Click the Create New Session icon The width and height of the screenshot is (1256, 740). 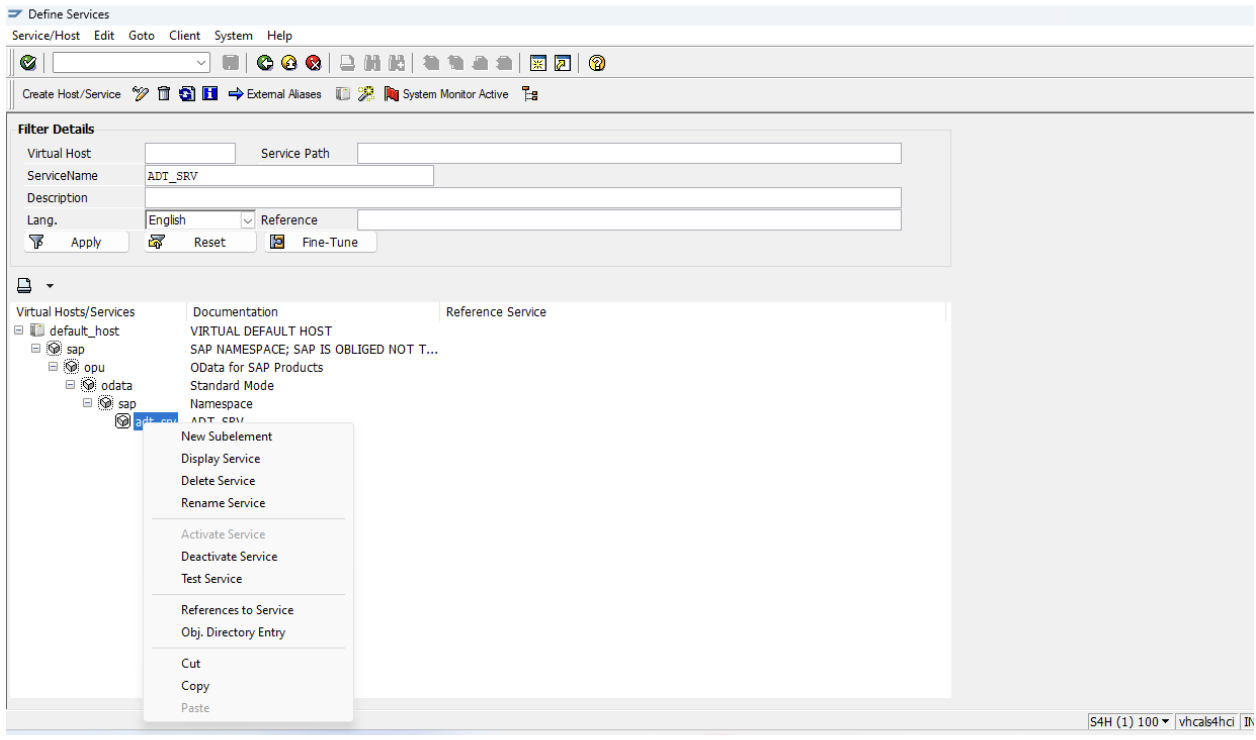[538, 63]
